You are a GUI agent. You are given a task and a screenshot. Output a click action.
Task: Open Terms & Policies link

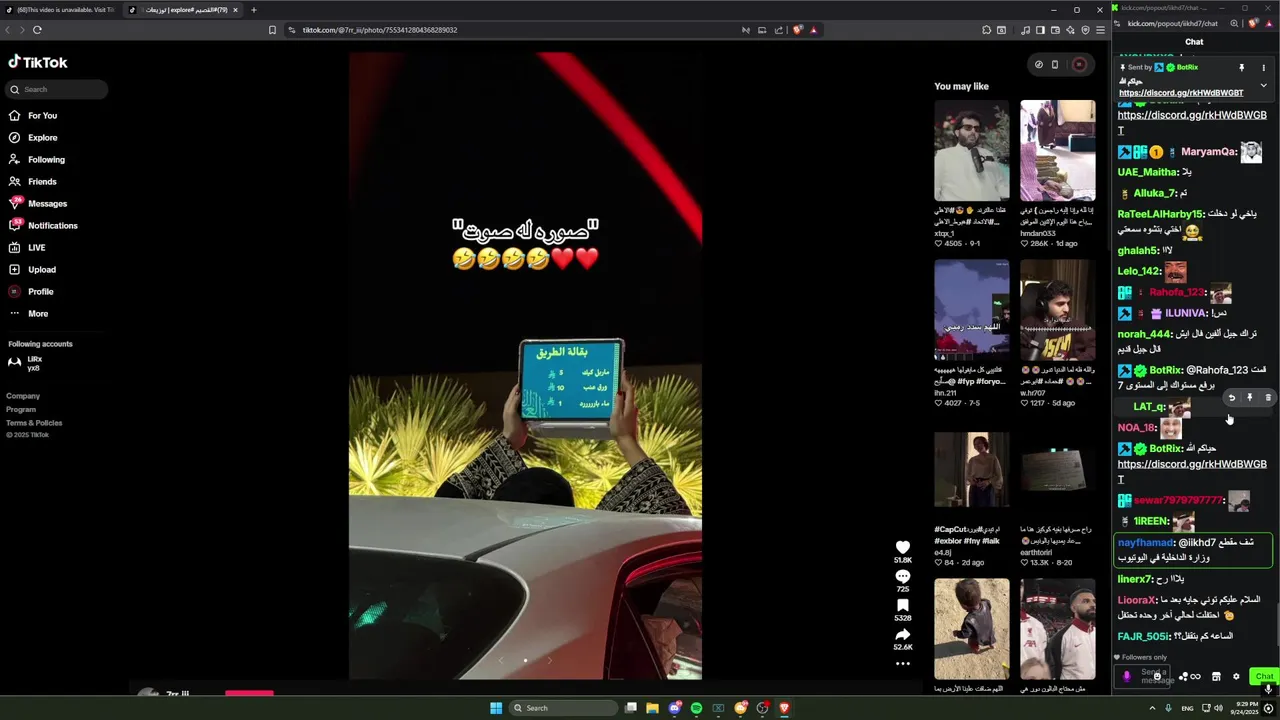(x=34, y=423)
